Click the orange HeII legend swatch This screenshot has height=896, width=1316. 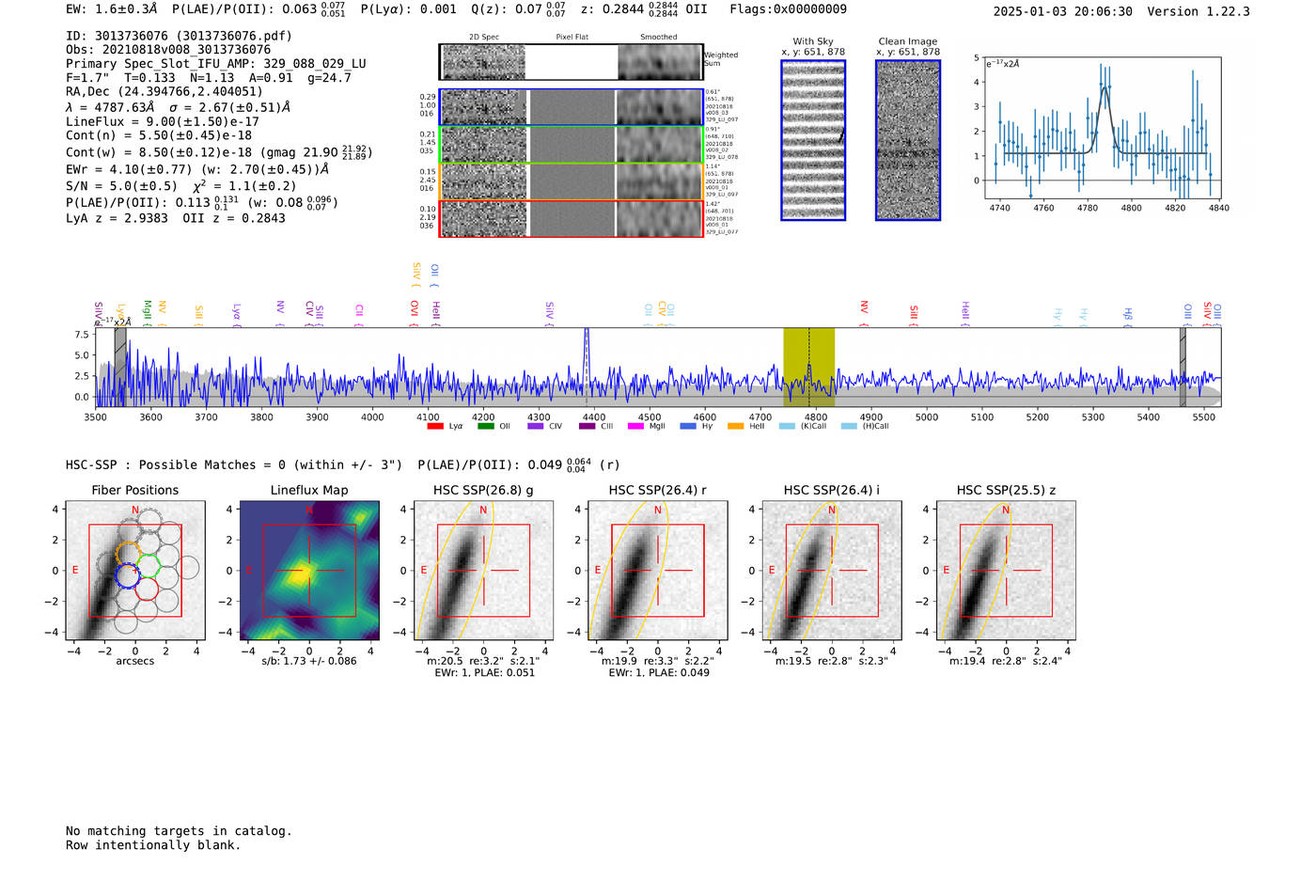click(735, 426)
